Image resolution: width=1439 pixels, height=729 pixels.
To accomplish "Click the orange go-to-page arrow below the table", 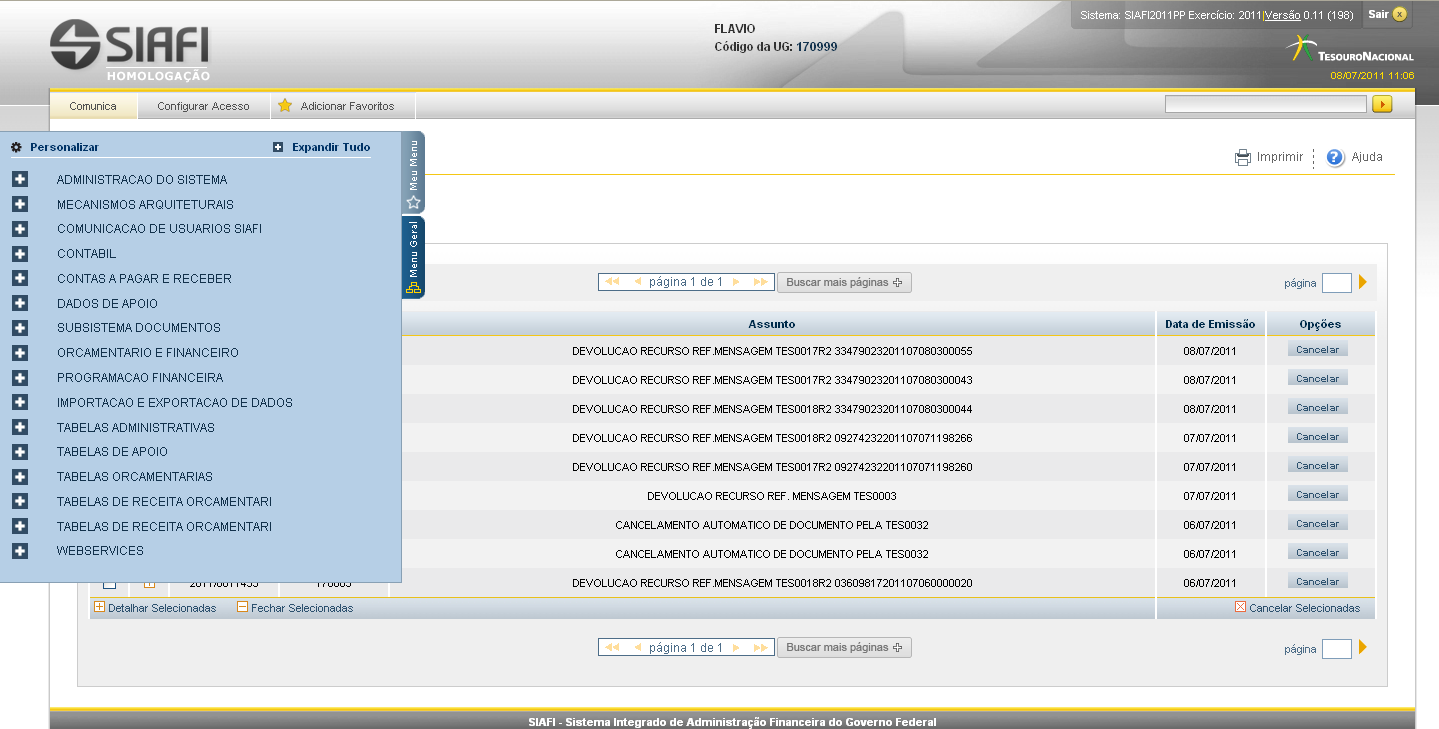I will 1362,647.
